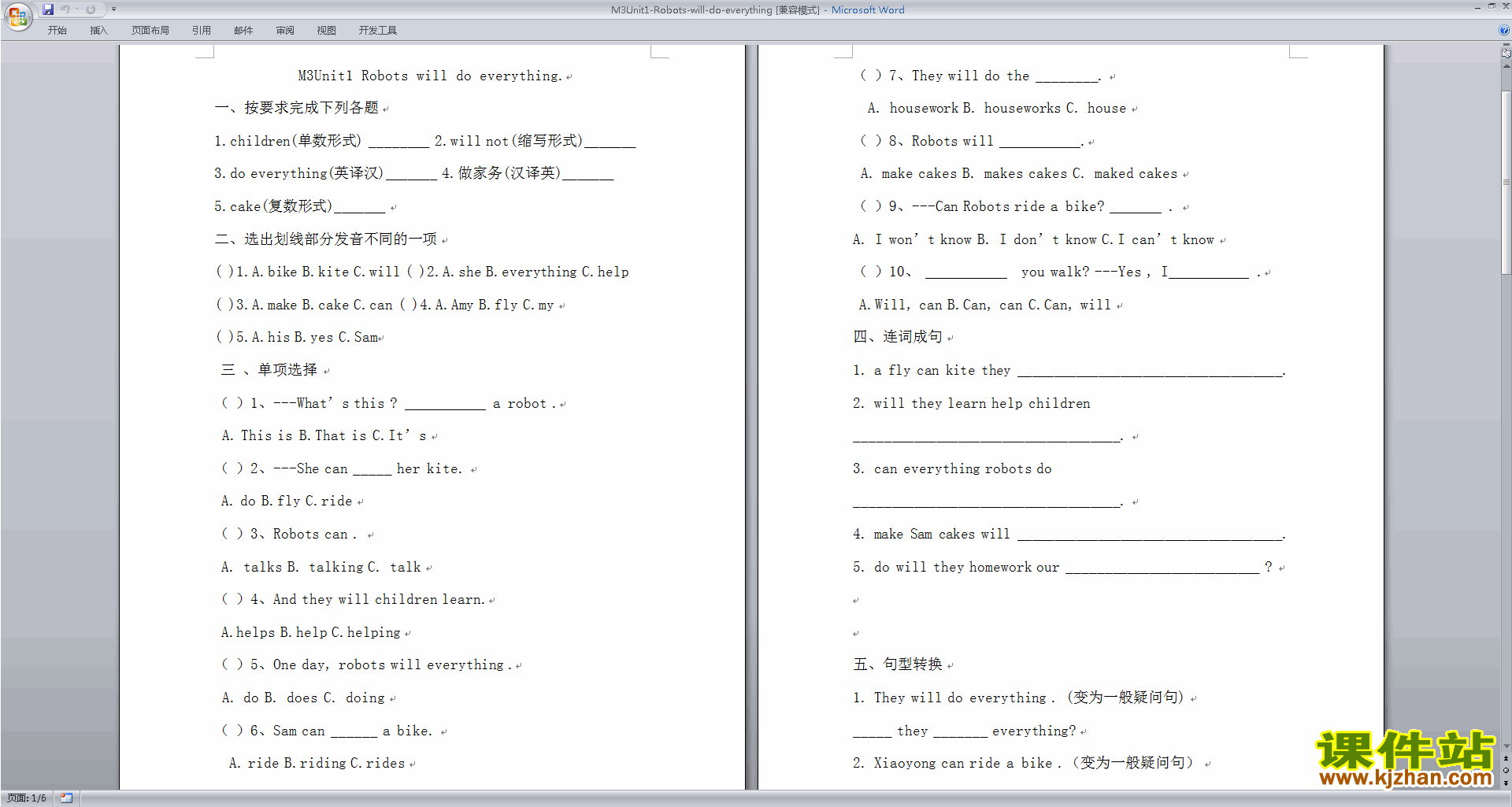Click the redo/repeat icon
The width and height of the screenshot is (1512, 807).
(91, 9)
